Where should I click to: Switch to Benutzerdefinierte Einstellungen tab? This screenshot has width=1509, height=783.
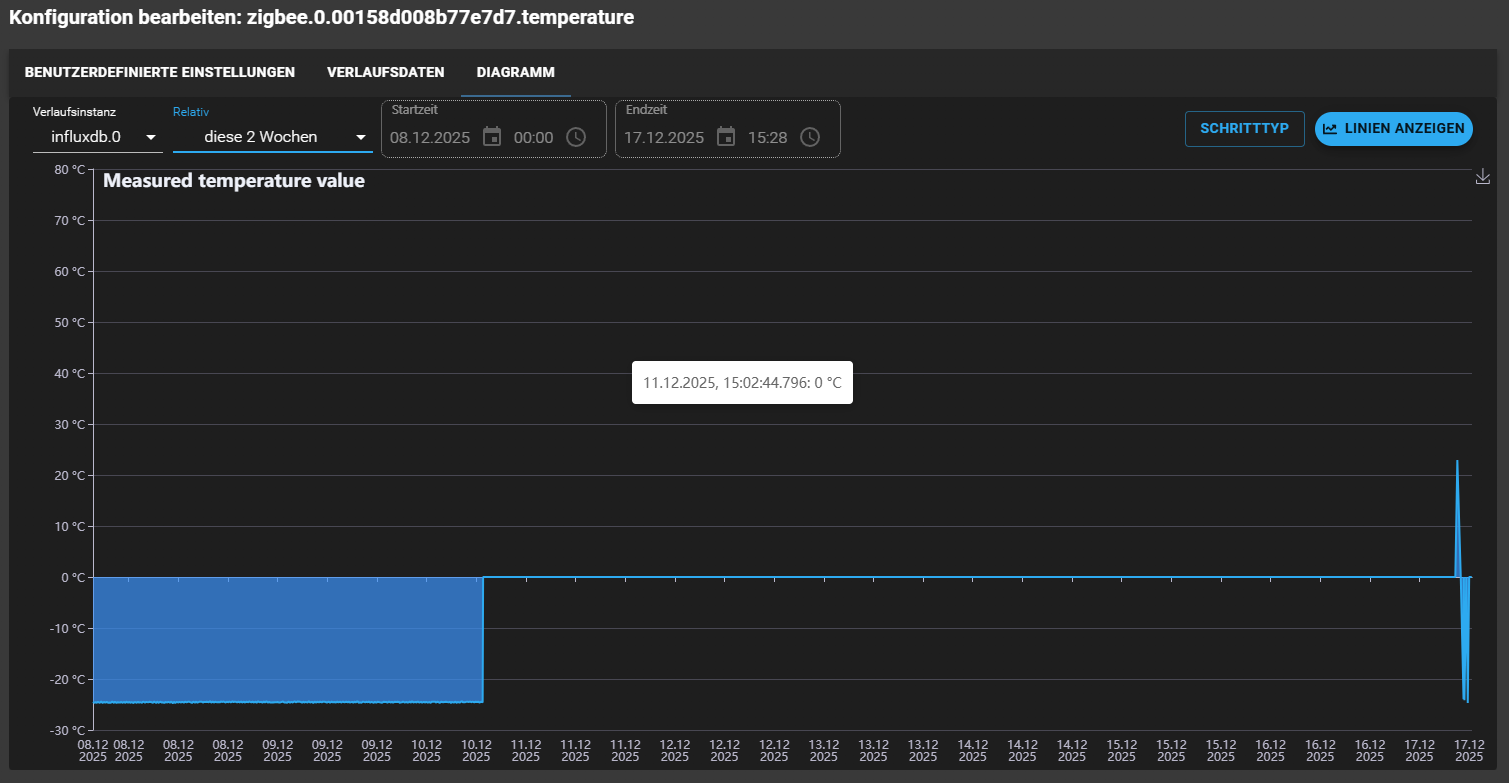(x=160, y=73)
